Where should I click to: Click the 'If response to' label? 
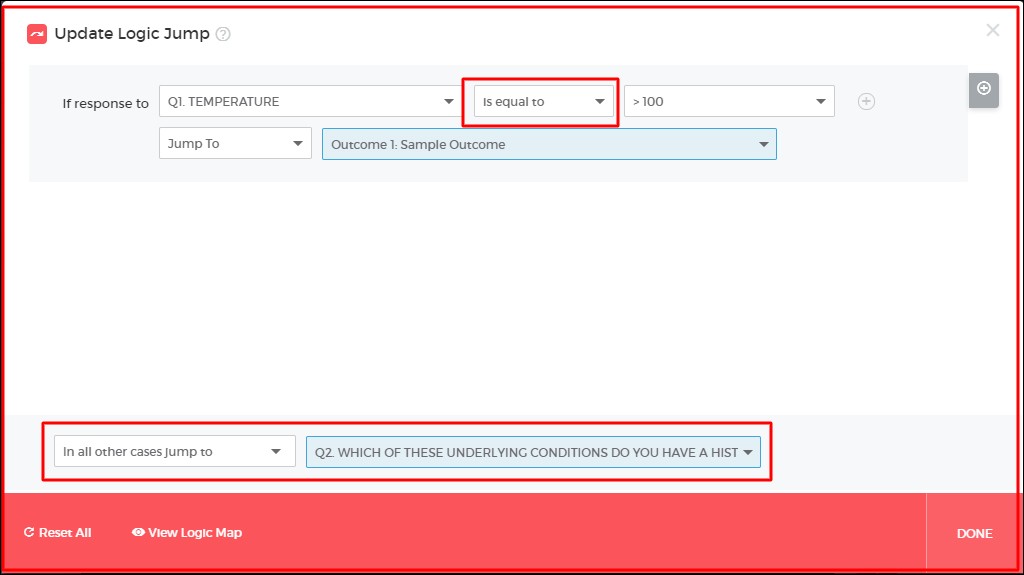105,103
